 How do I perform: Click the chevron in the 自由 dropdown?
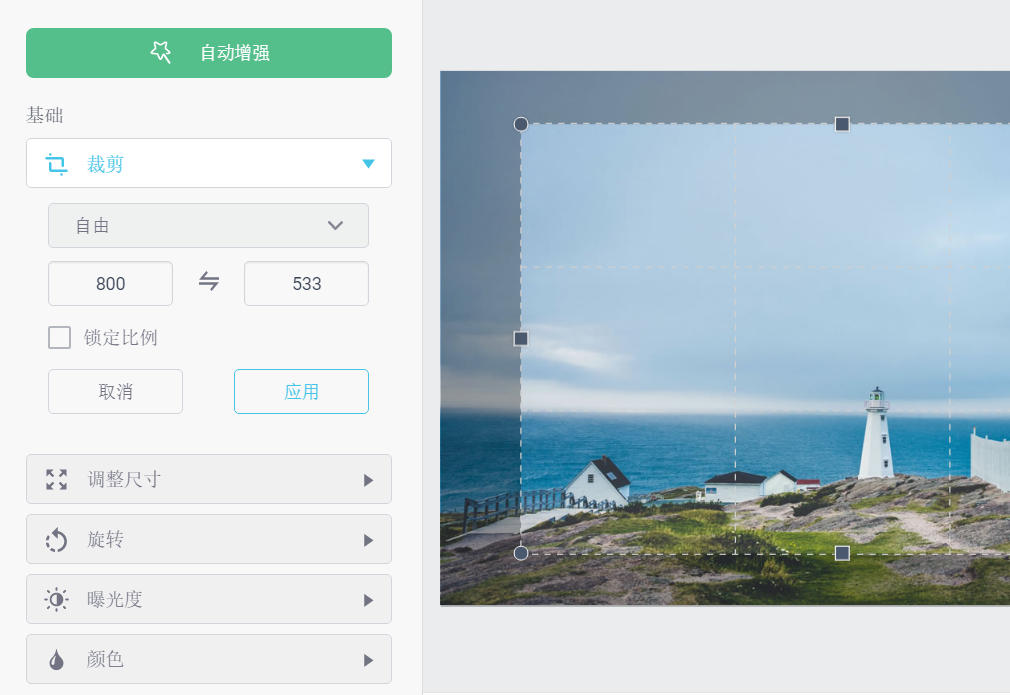point(335,225)
